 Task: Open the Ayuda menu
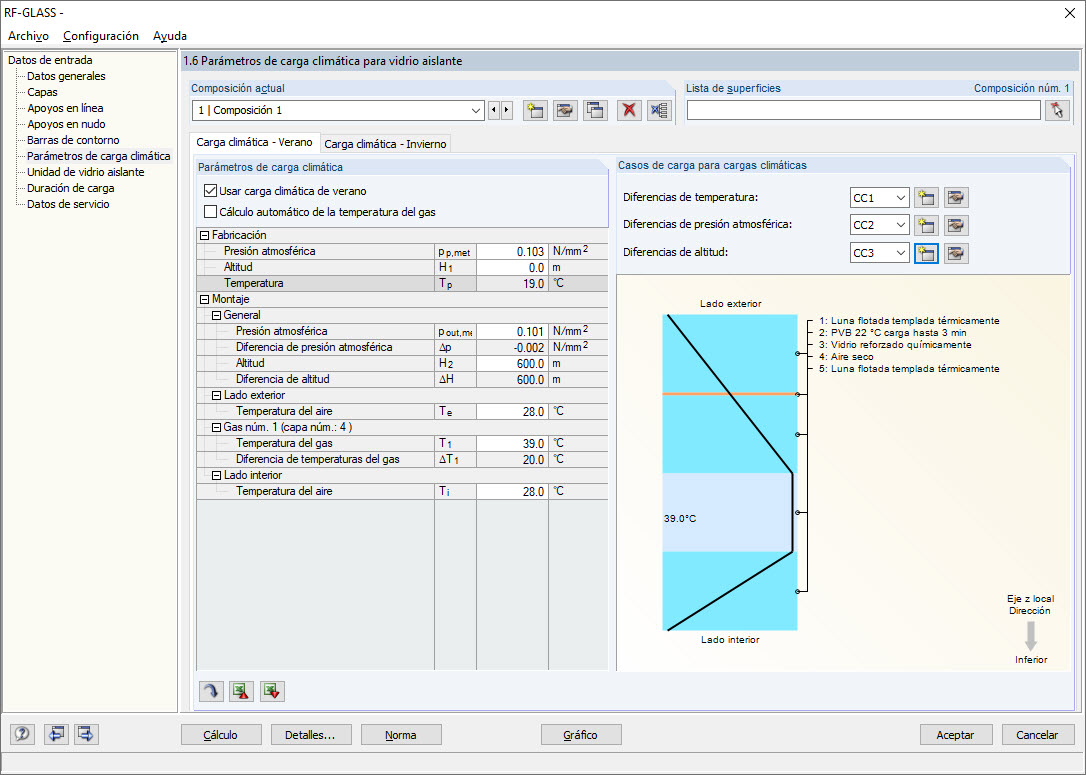pyautogui.click(x=170, y=36)
